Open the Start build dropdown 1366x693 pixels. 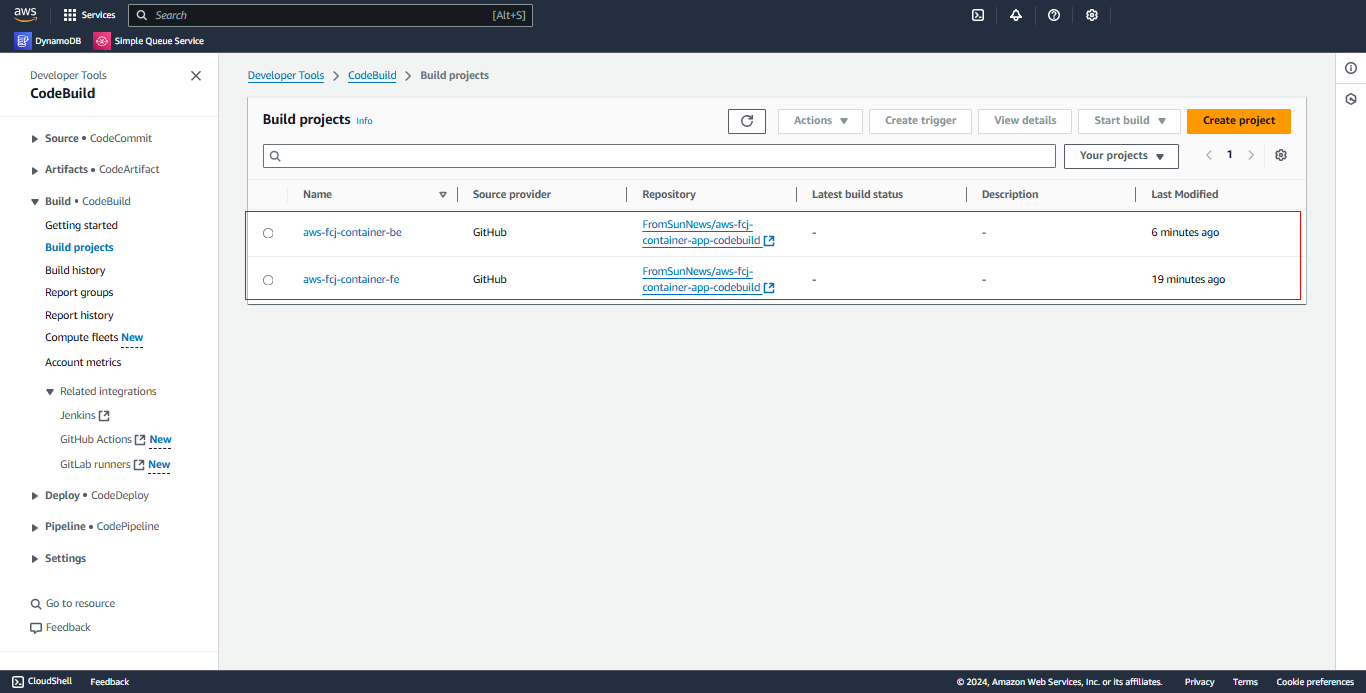pos(1130,121)
